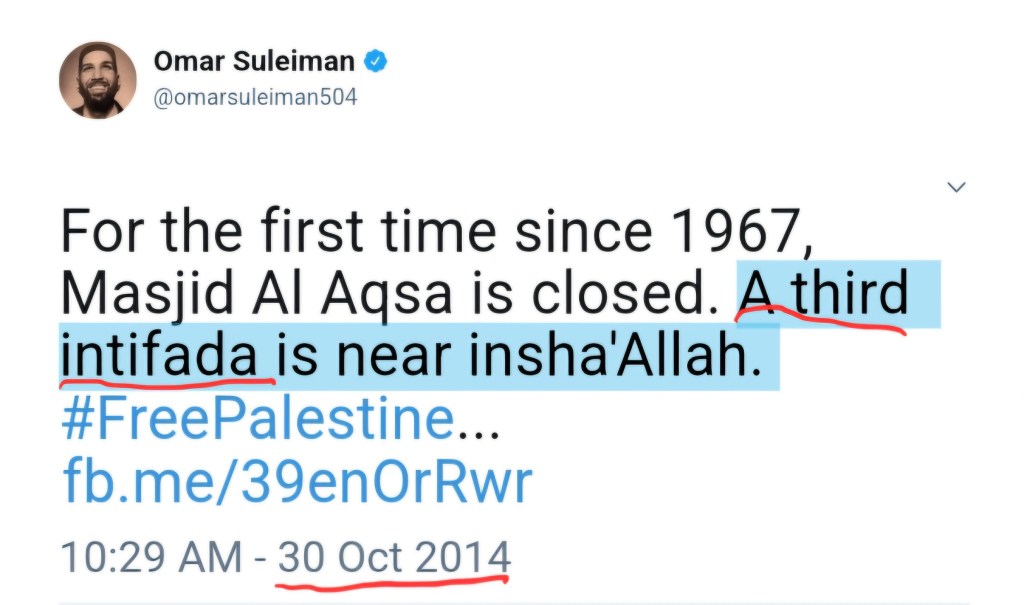Click the underlined date 30 Oct 2014
Image resolution: width=1024 pixels, height=605 pixels.
pyautogui.click(x=394, y=556)
